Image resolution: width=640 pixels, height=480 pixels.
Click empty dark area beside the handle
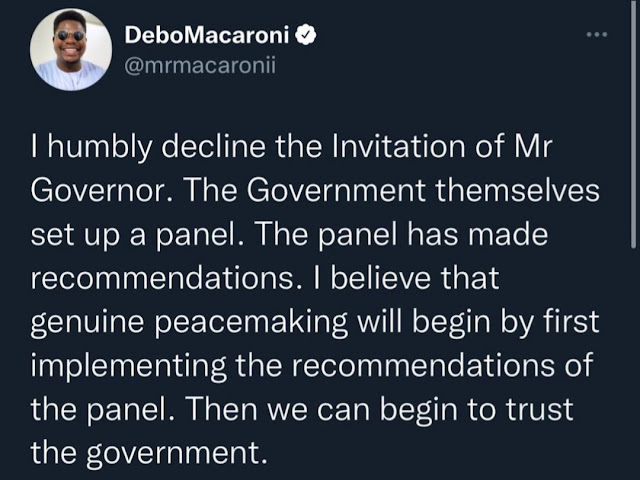point(429,65)
